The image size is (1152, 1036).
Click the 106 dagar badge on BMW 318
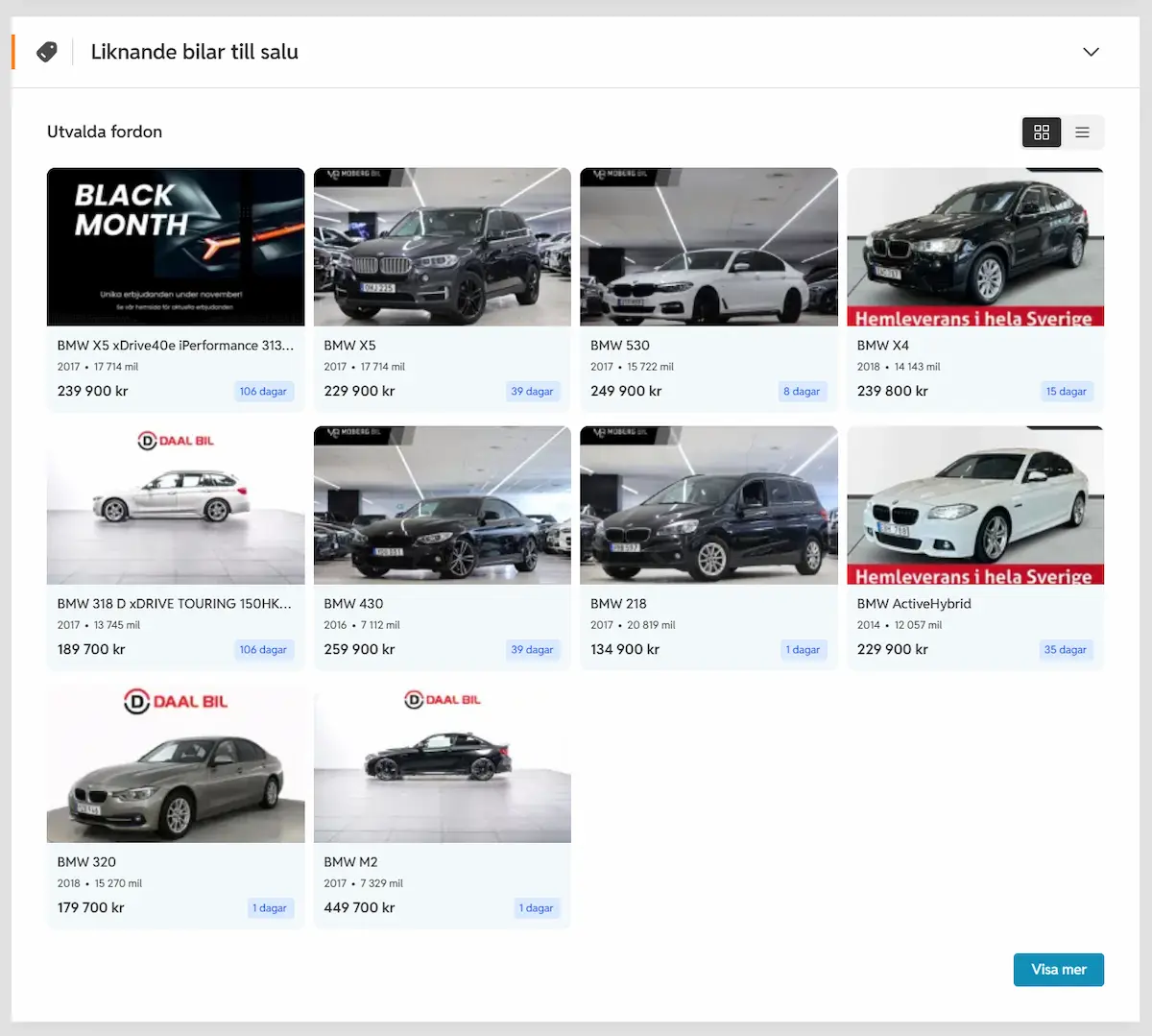tap(263, 650)
